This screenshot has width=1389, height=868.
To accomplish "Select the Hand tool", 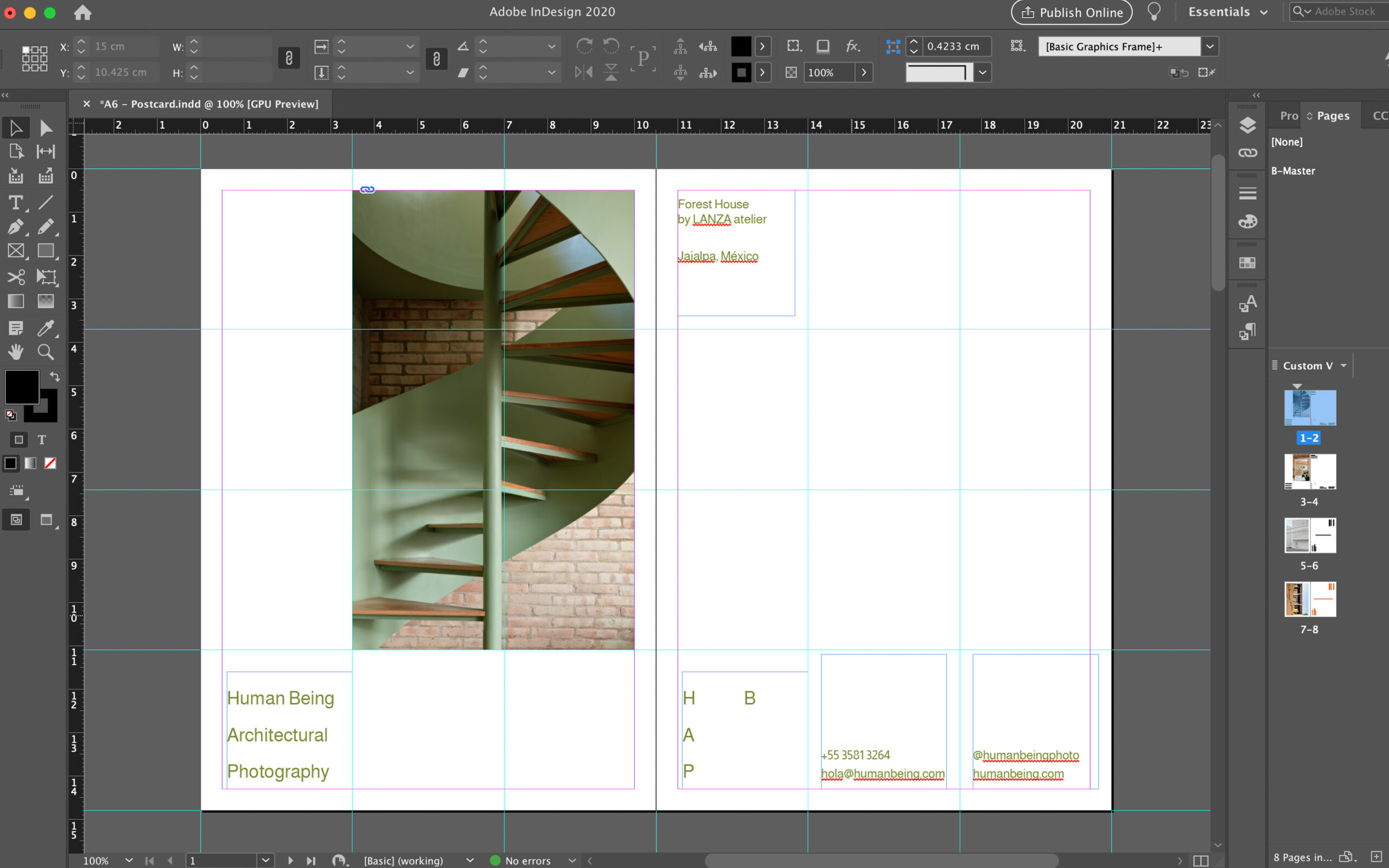I will (16, 352).
